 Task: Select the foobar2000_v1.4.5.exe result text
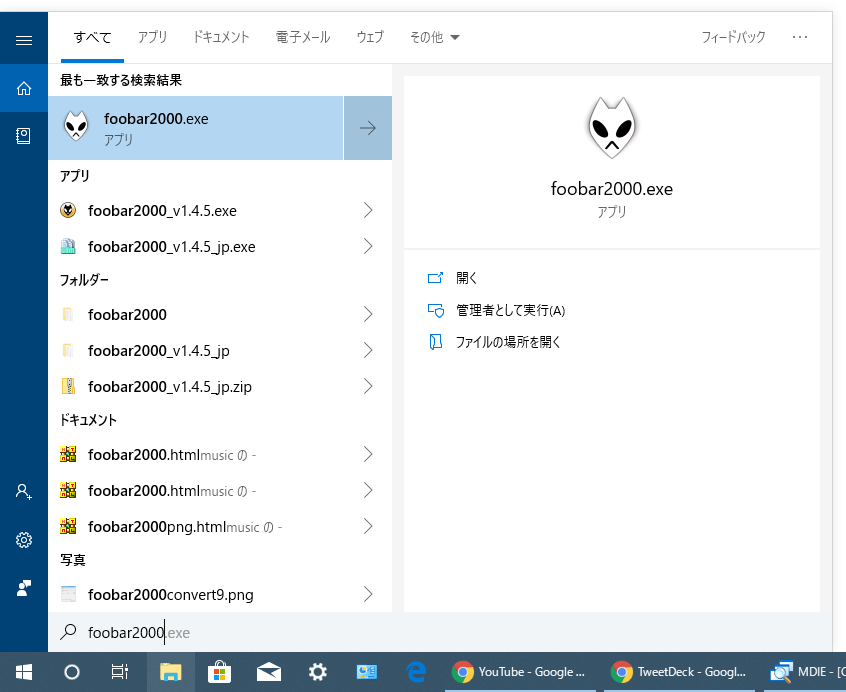point(162,210)
